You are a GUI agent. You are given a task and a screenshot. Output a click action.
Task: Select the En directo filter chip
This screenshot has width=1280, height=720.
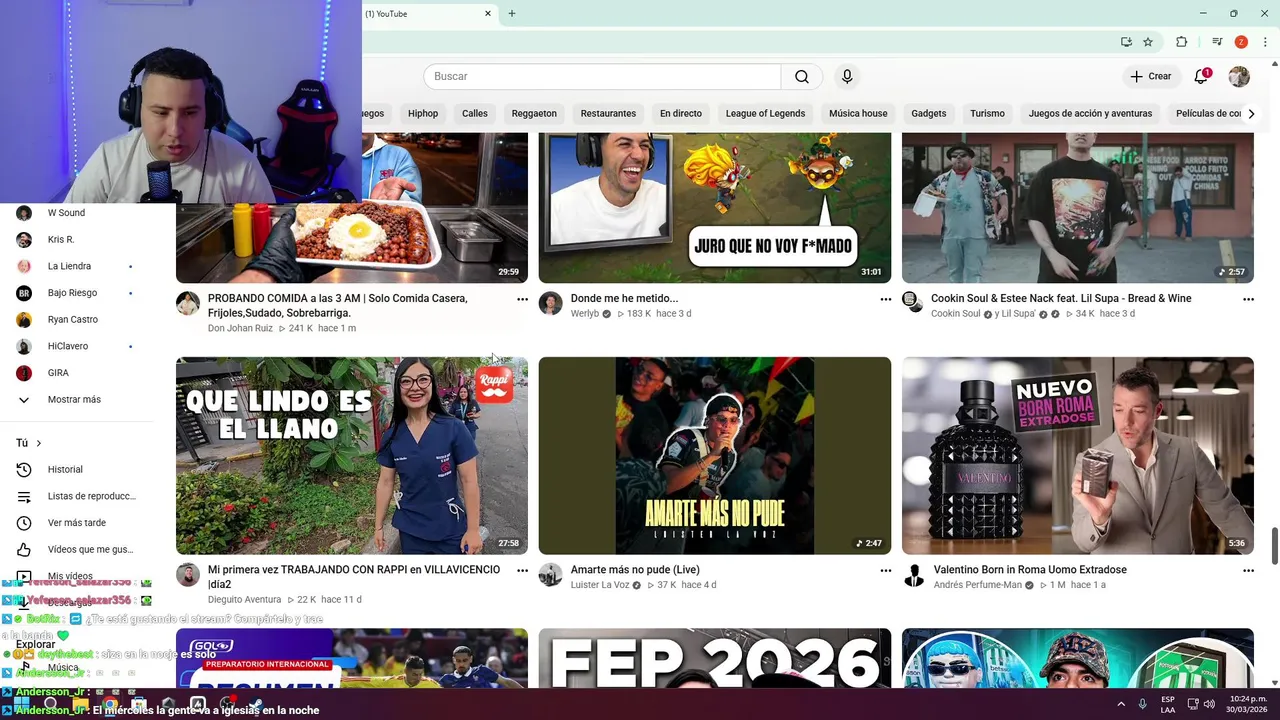[681, 113]
